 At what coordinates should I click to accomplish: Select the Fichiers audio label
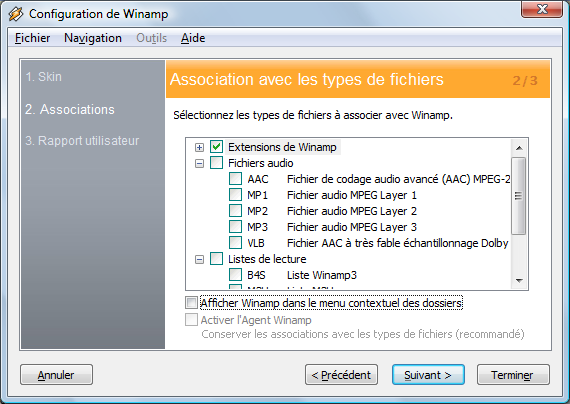coord(261,163)
